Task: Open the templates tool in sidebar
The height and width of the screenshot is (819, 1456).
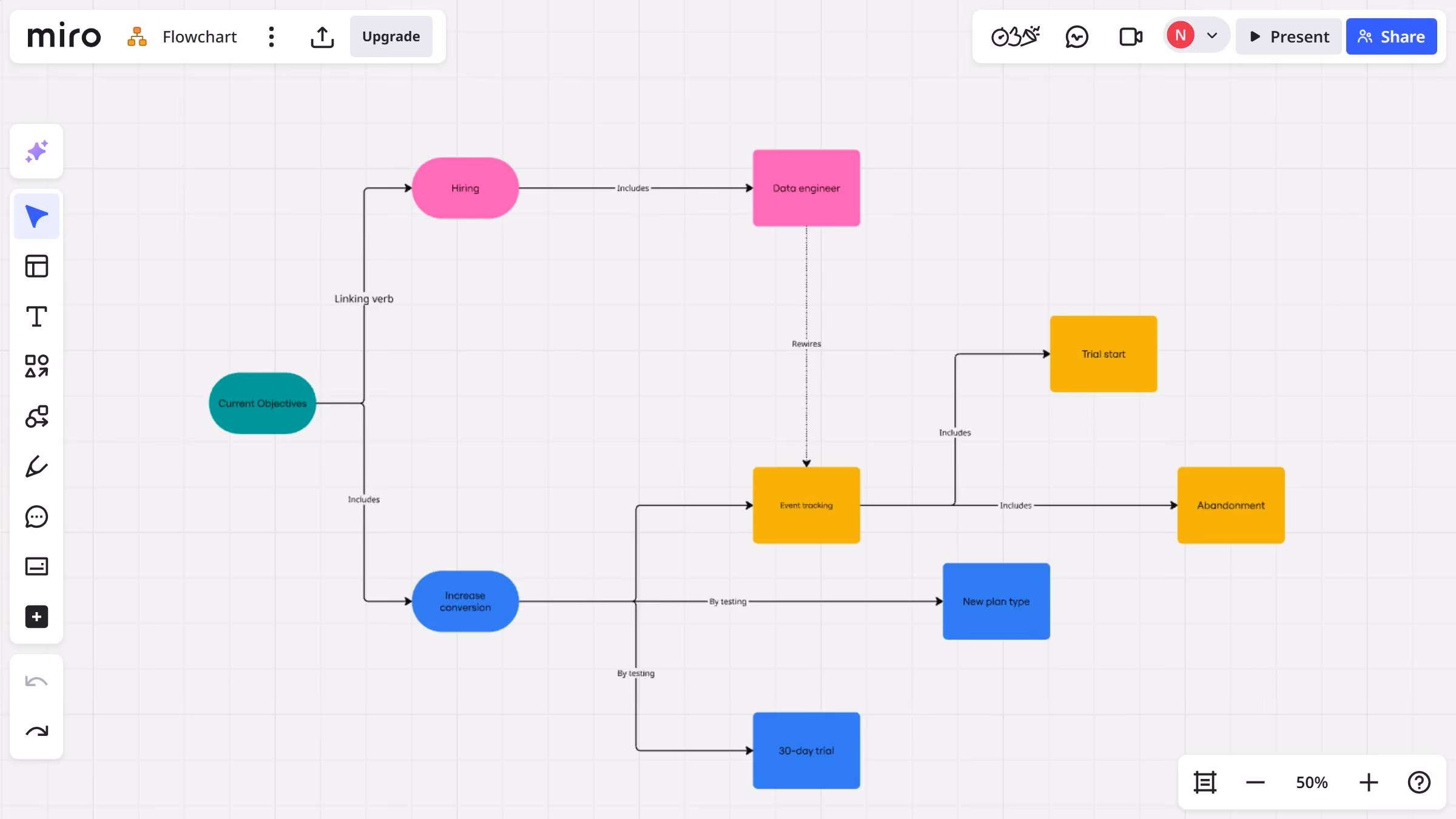Action: (36, 266)
